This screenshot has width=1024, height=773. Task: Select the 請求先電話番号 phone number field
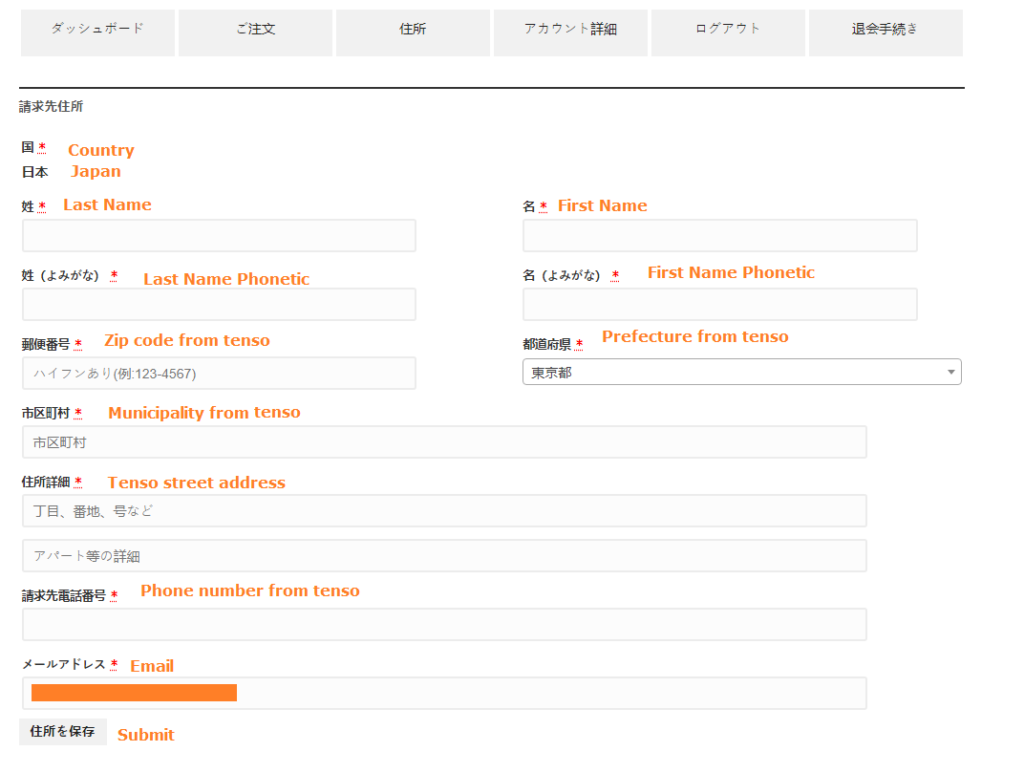[444, 625]
